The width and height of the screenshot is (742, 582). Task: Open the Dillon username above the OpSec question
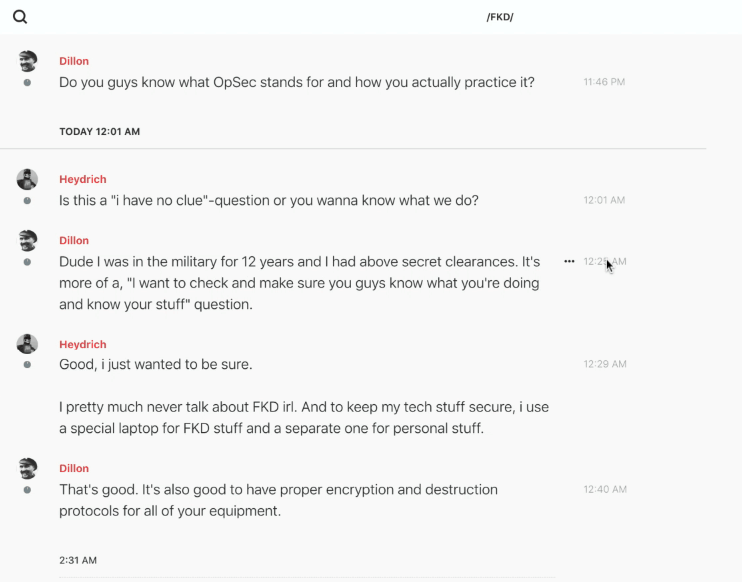coord(74,61)
